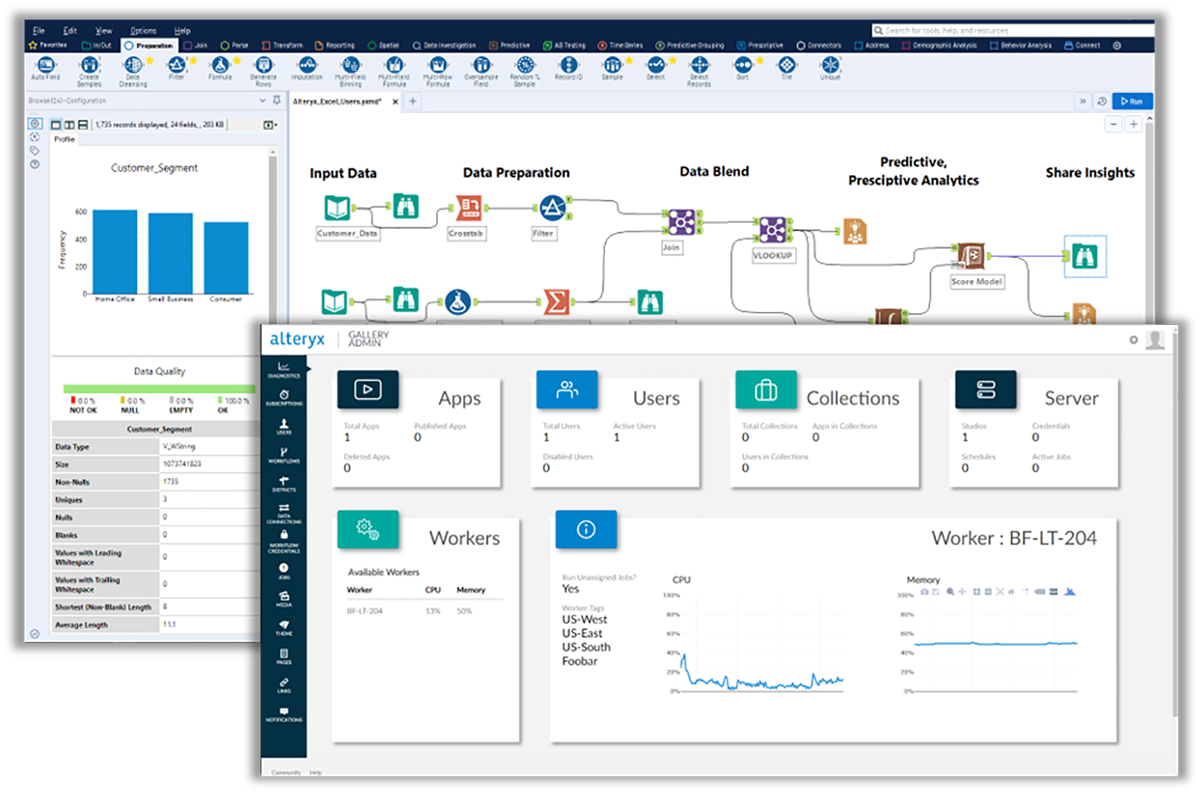Click the Run button
The width and height of the screenshot is (1200, 794).
click(1131, 101)
